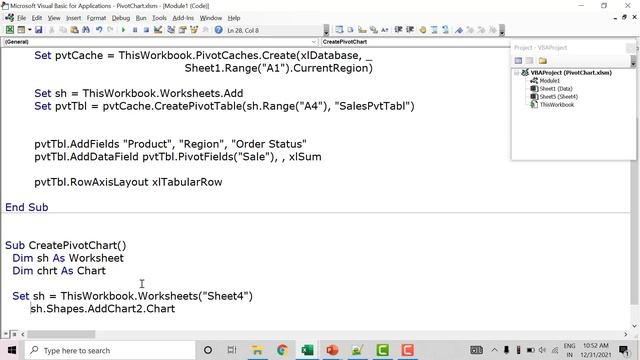Click the View Microsoft Excel icon
The height and width of the screenshot is (360, 640).
pos(9,30)
